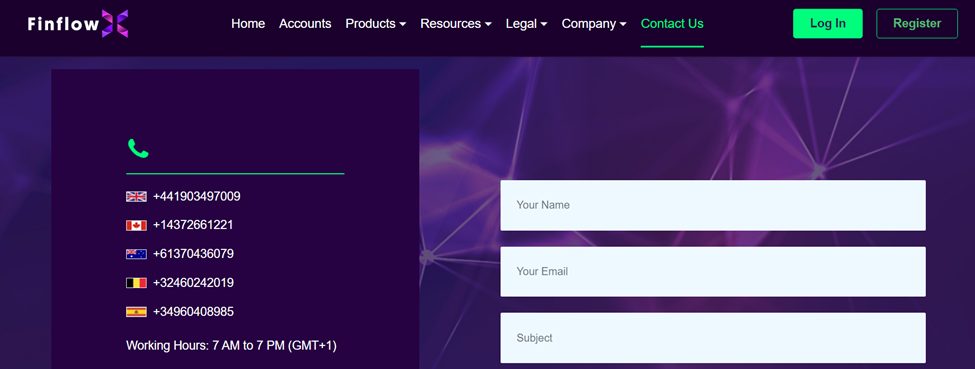Expand the Resources dropdown menu
Image resolution: width=975 pixels, height=369 pixels.
(456, 24)
